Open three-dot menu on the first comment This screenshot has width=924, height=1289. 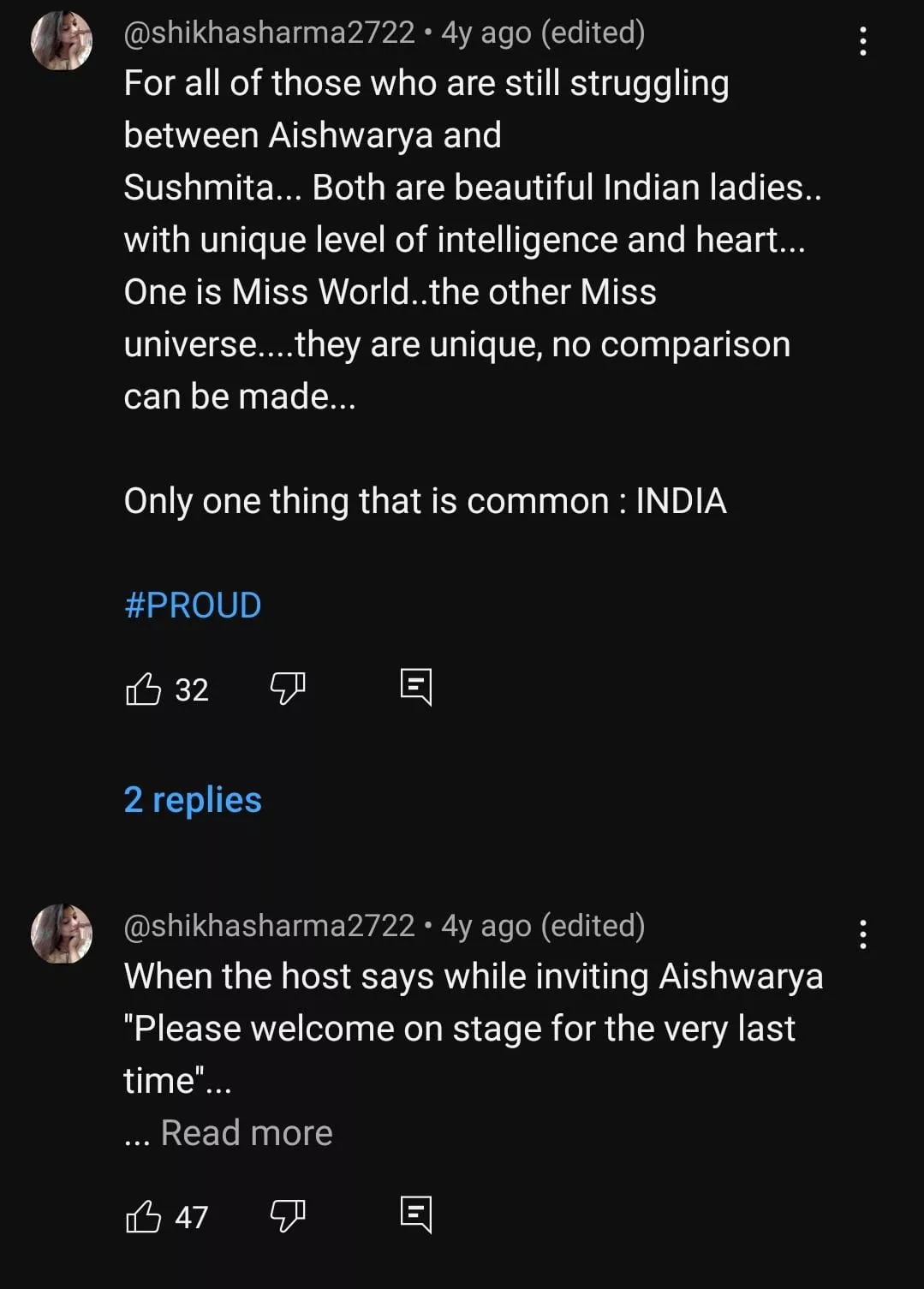click(x=862, y=41)
